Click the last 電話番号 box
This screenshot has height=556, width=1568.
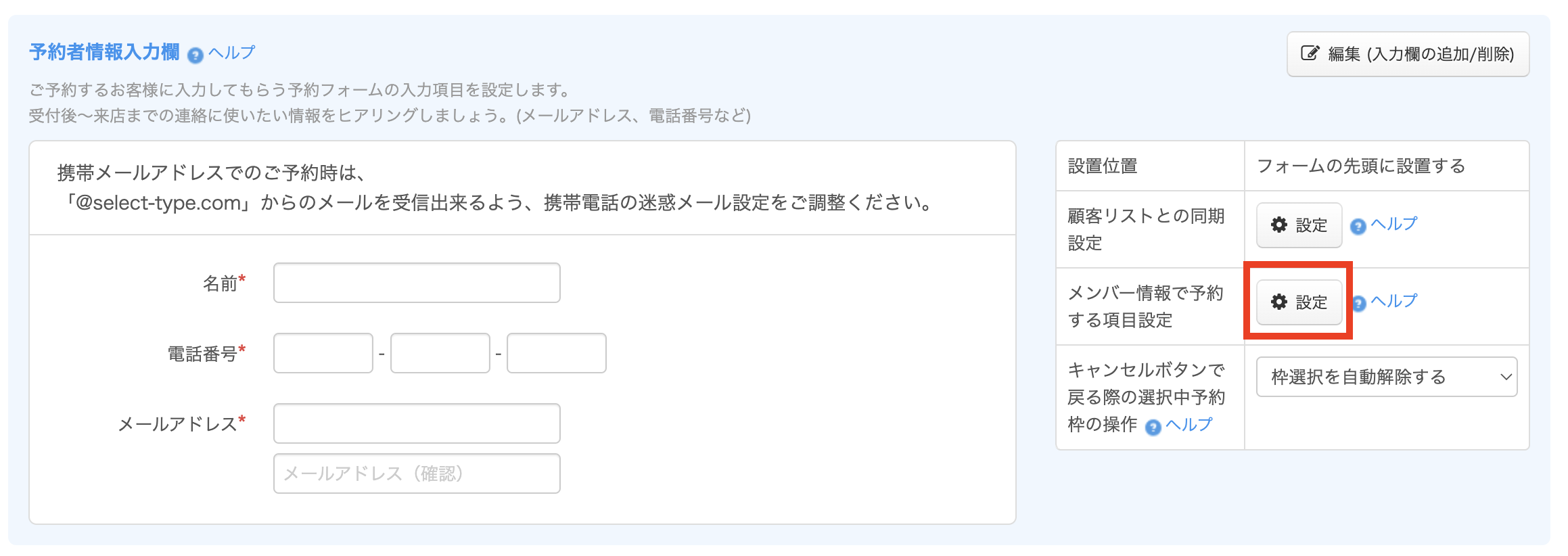coord(557,353)
